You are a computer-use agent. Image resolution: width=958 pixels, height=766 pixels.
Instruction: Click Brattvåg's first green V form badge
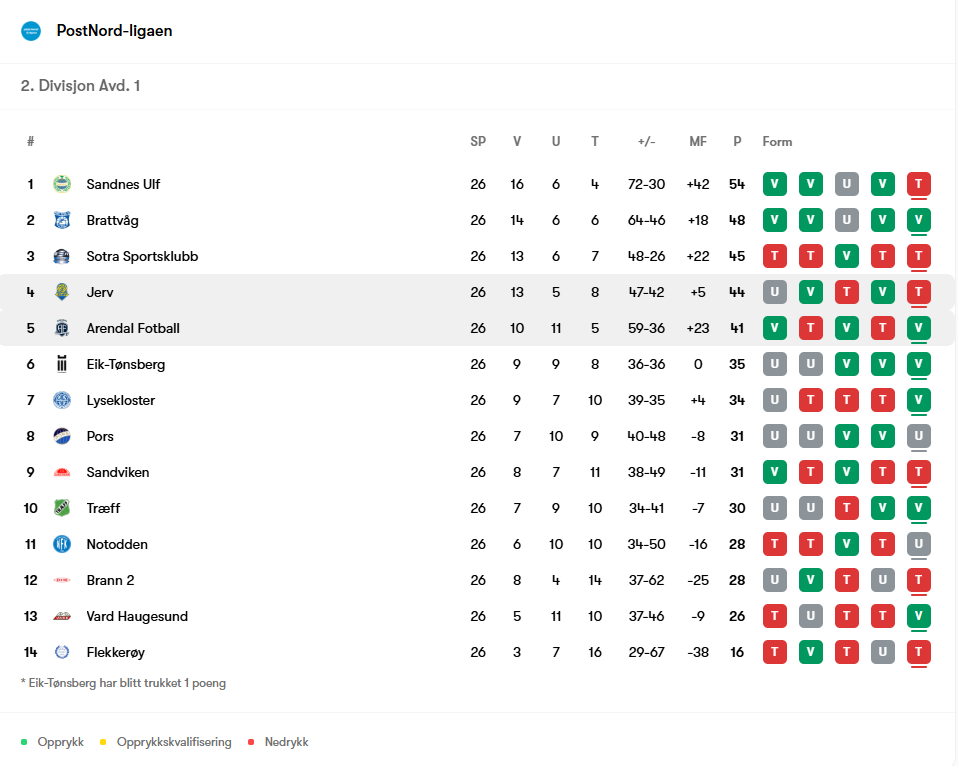(774, 220)
